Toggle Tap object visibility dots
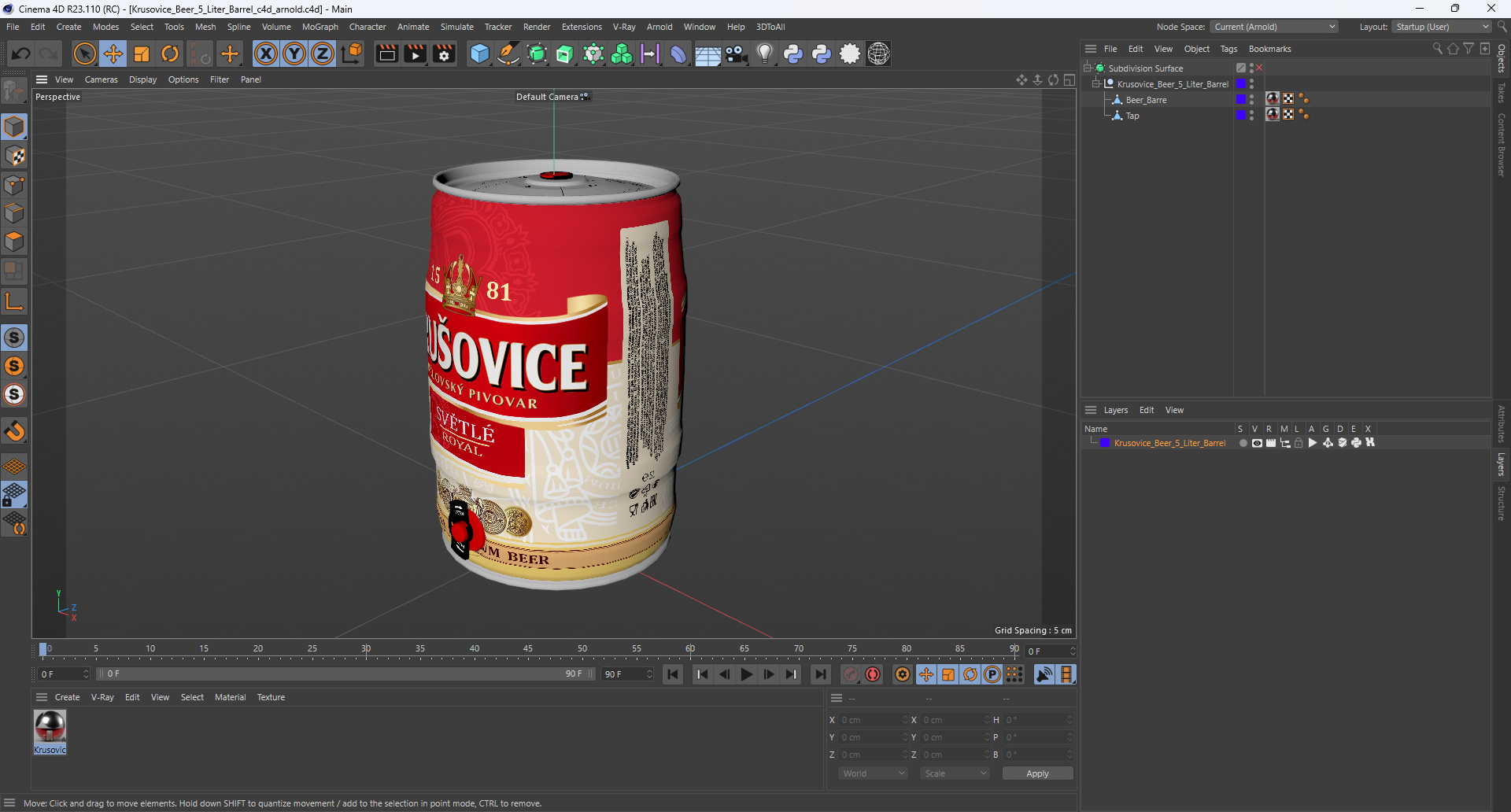 click(1251, 115)
